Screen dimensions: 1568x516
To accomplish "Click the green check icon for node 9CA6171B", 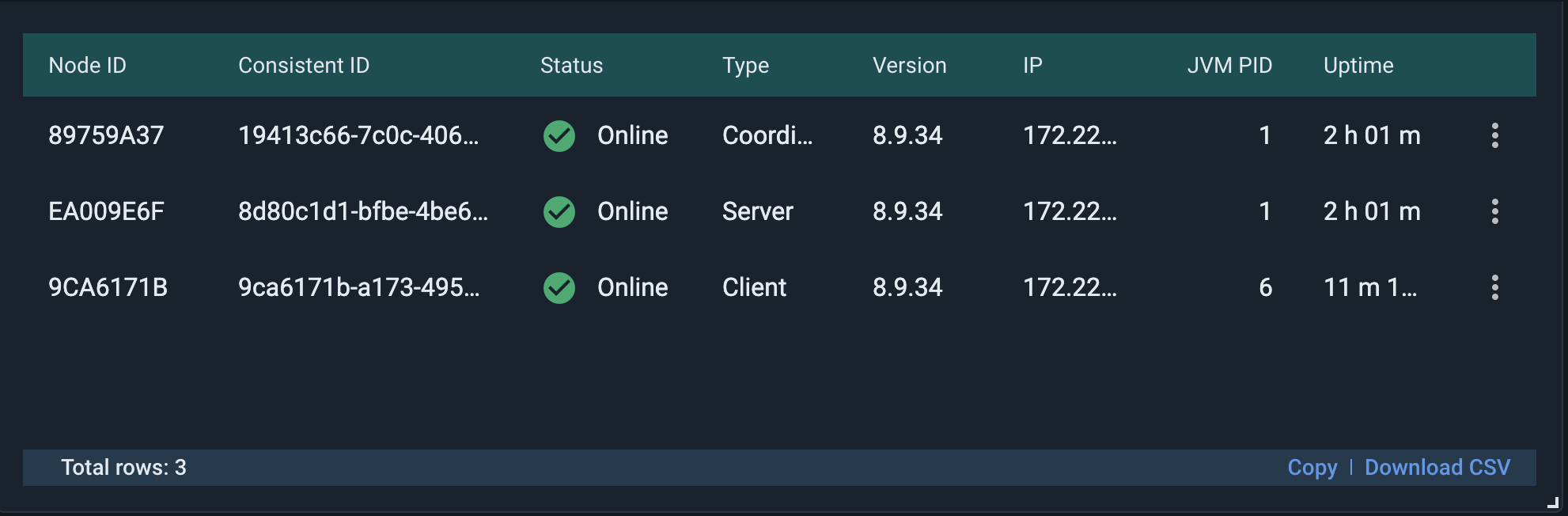I will (x=559, y=288).
